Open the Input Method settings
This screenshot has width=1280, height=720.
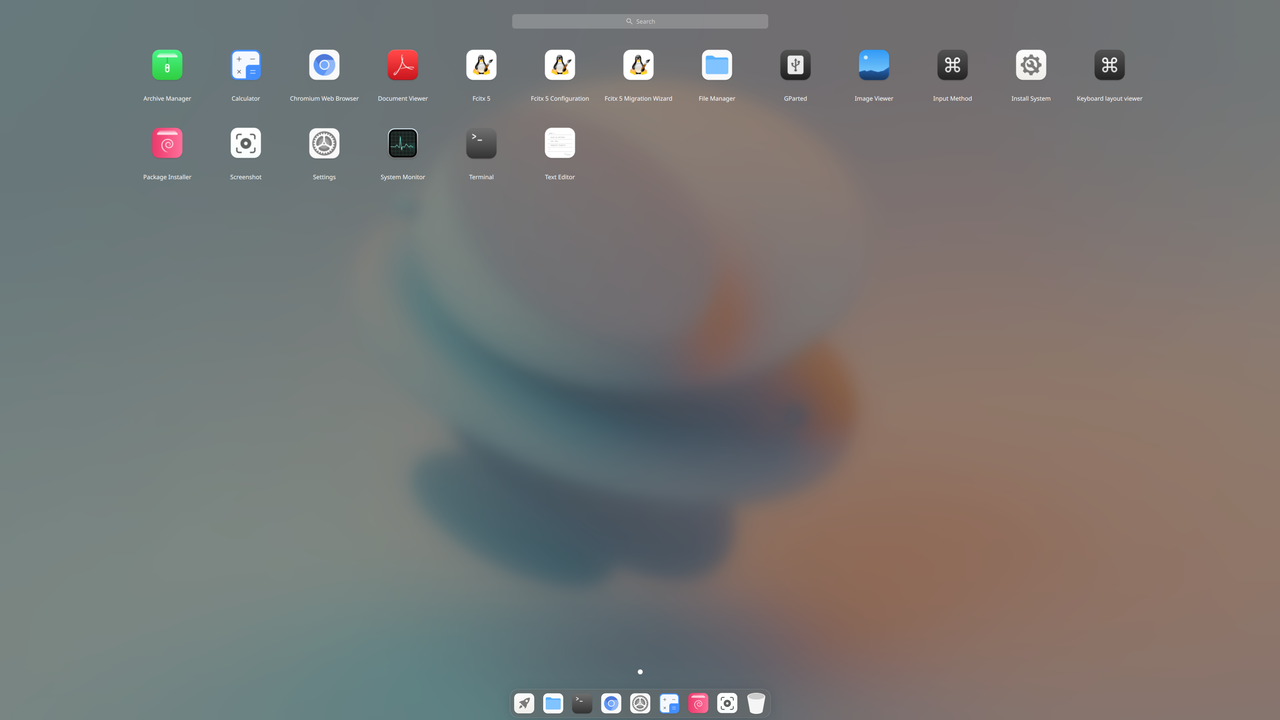952,64
